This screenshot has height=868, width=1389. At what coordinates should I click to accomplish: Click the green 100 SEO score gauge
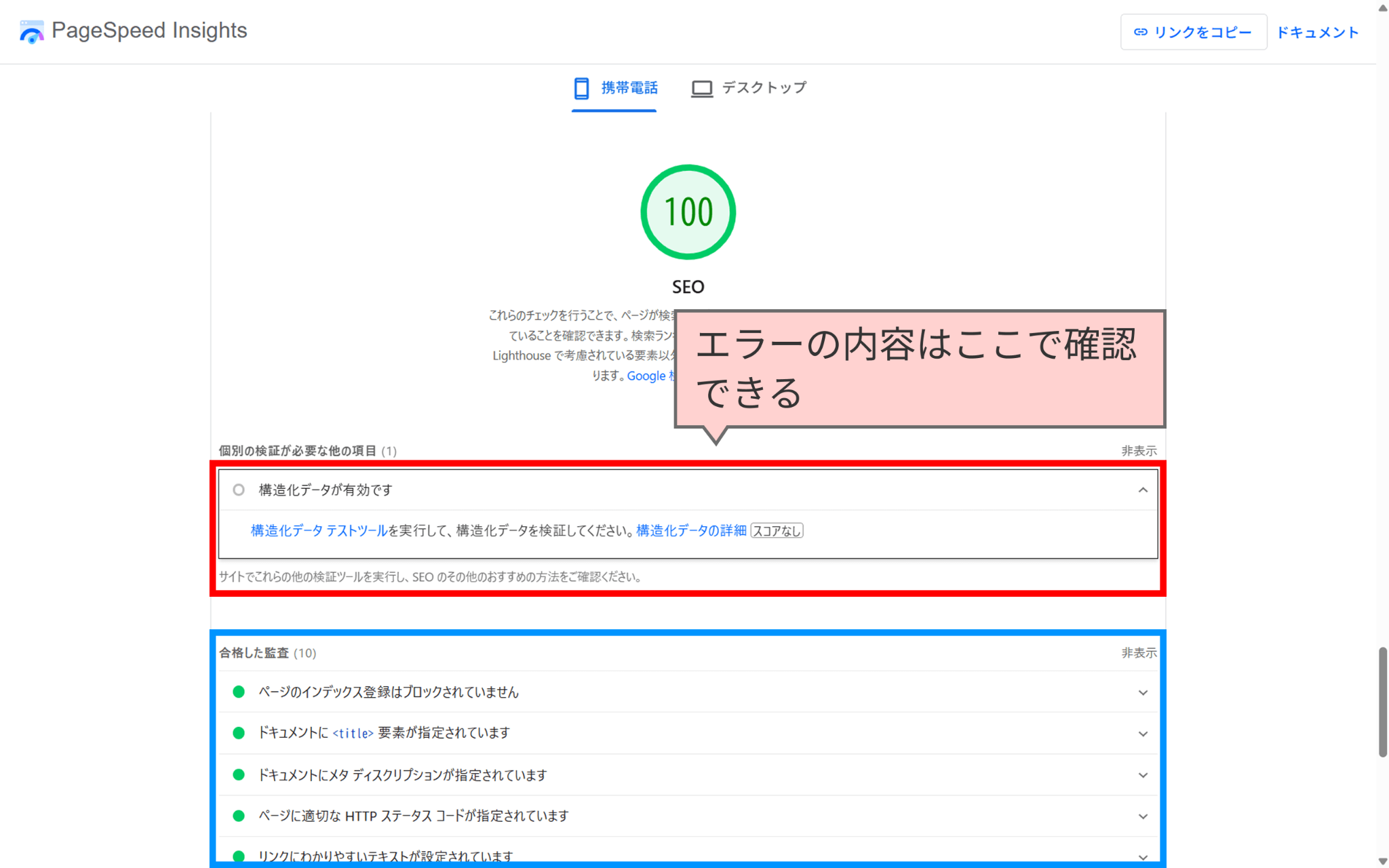pos(688,212)
